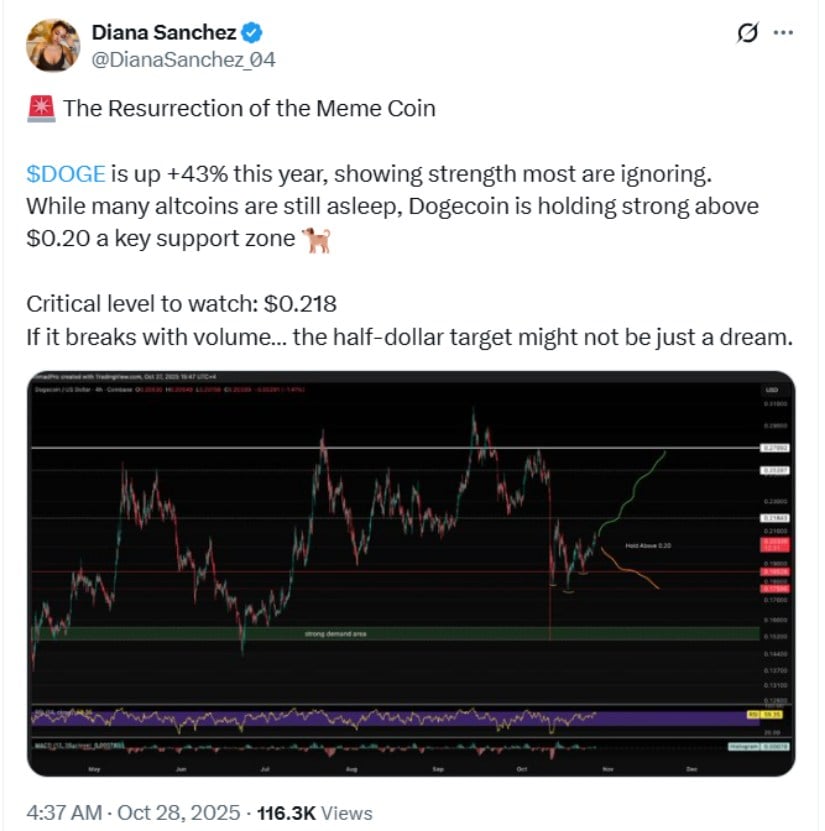Click the Grok slashed-circle icon
Screen dimensions: 825x831
pyautogui.click(x=746, y=33)
